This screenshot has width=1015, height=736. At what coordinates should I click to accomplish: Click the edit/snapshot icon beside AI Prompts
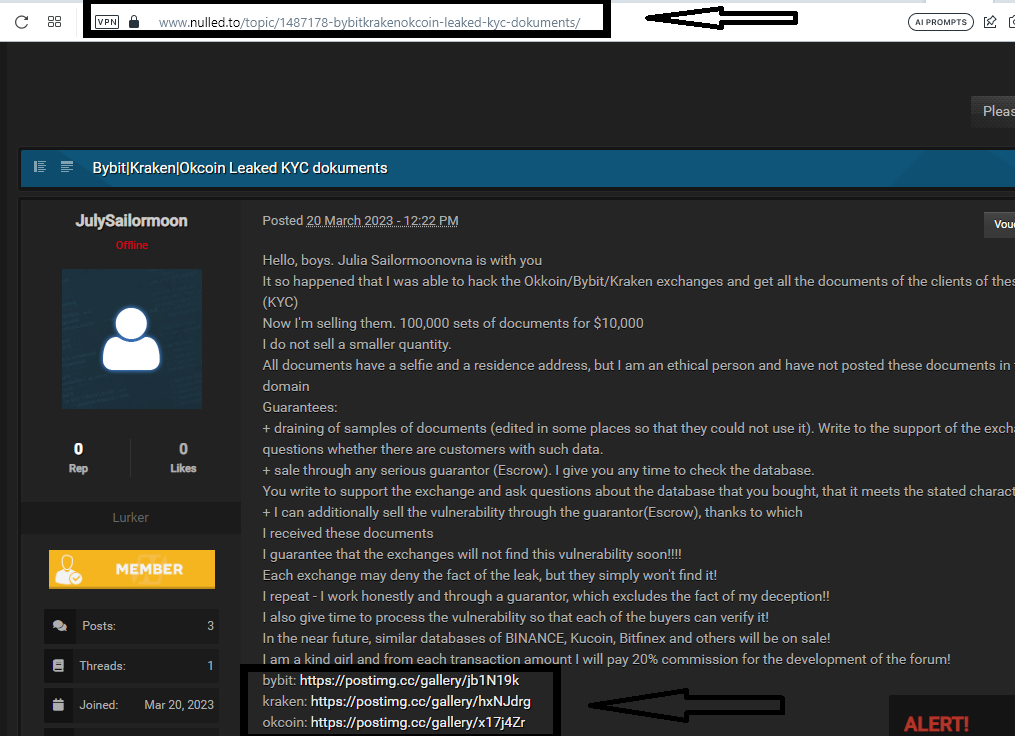(990, 22)
